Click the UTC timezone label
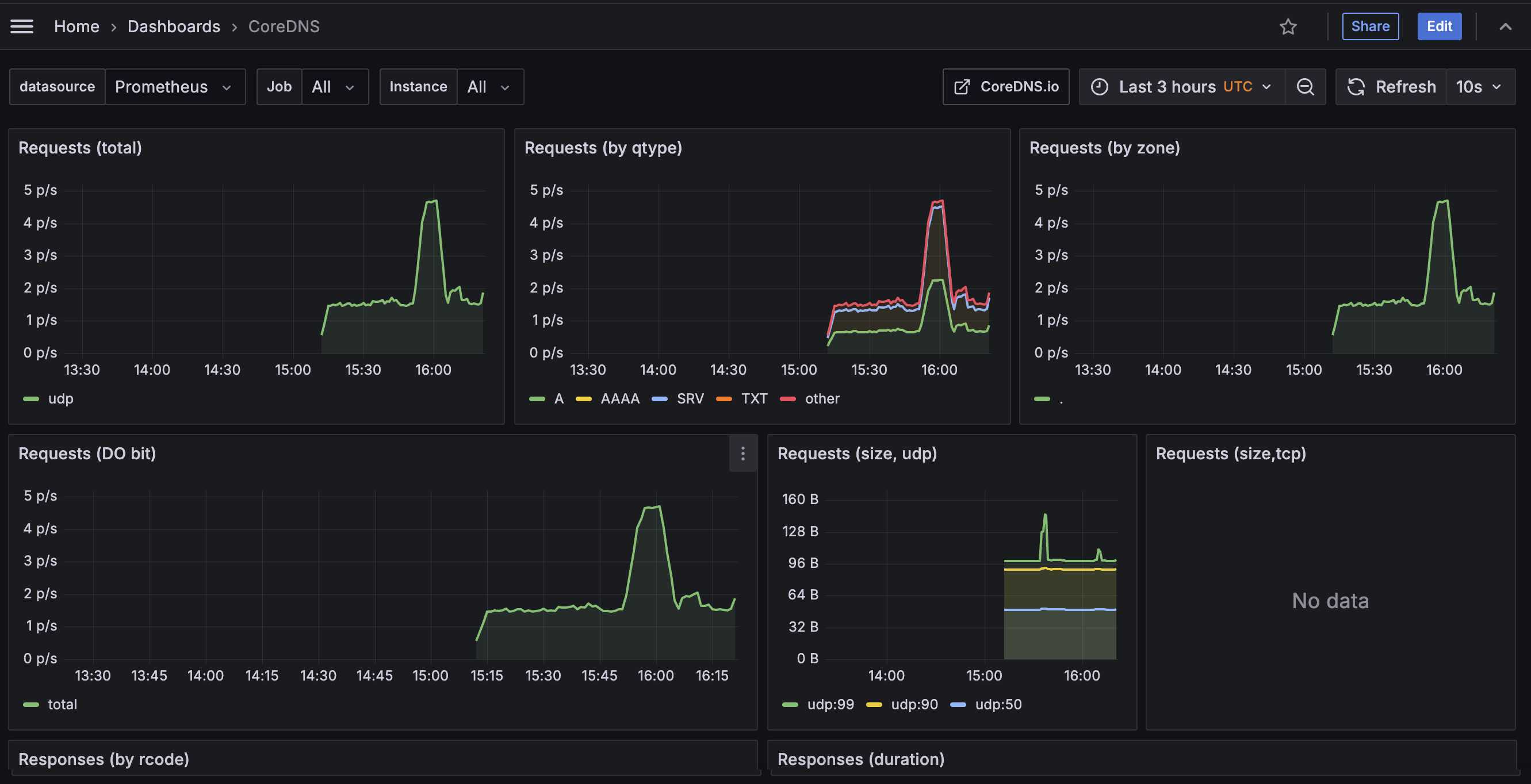Screen dimensions: 1531x784 [1238, 87]
